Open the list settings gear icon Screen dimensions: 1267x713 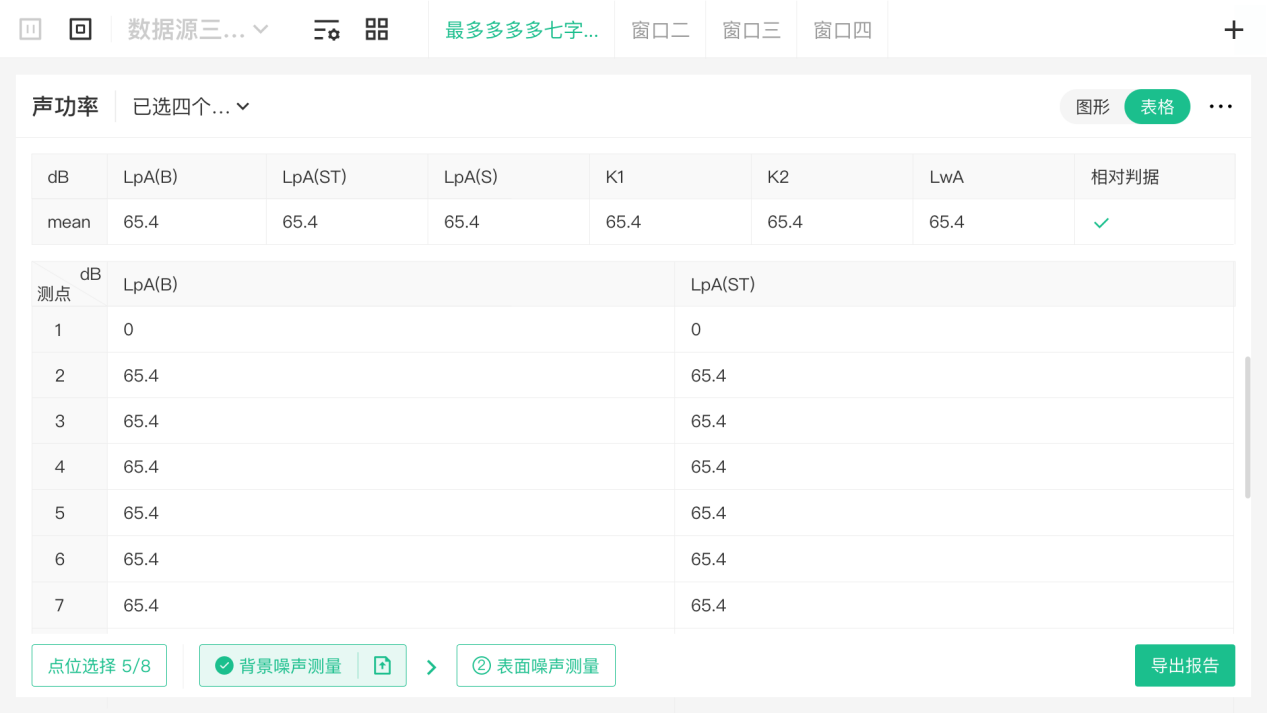[x=326, y=30]
